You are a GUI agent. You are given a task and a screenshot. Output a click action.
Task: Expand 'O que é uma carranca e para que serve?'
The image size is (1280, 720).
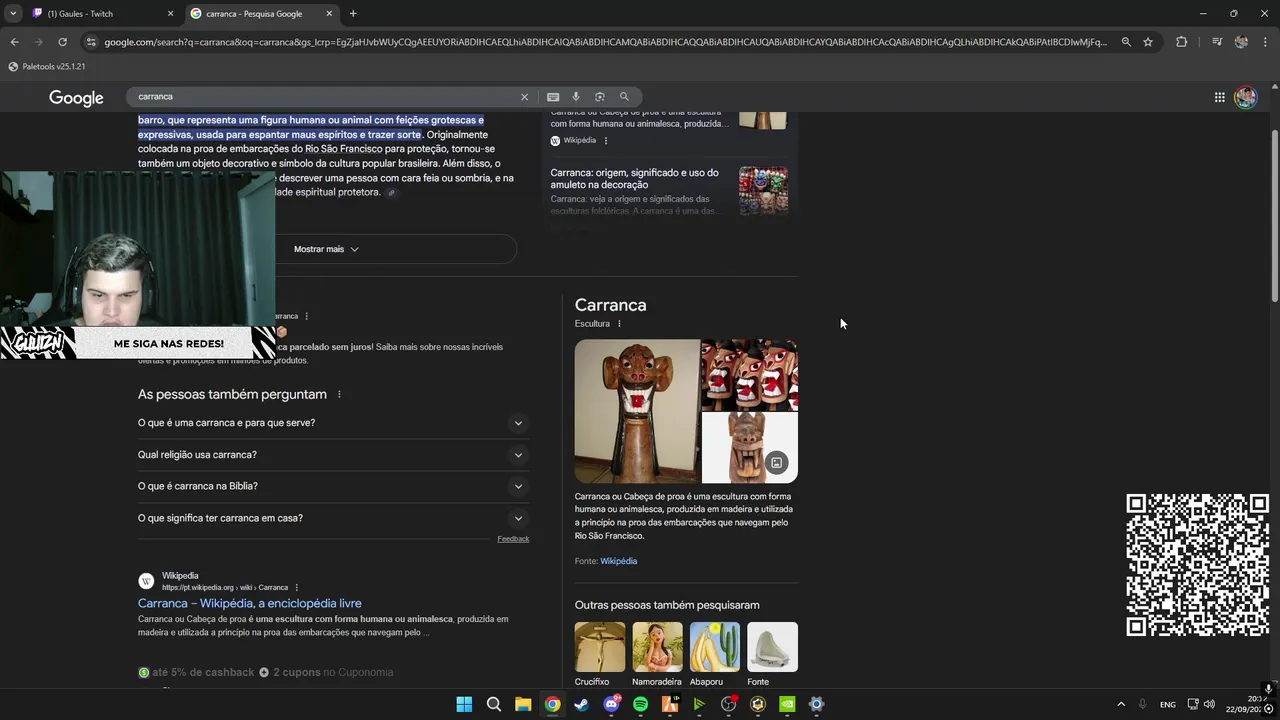(333, 423)
